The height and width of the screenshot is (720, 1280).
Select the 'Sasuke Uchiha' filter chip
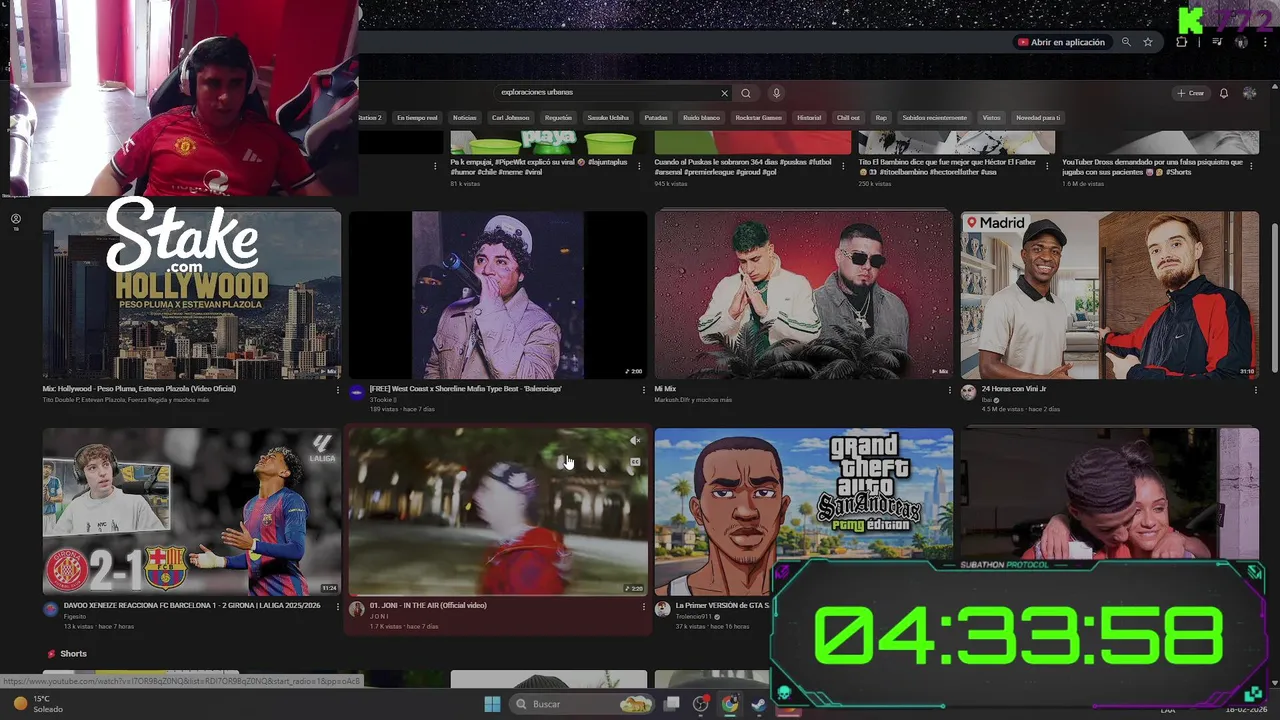click(x=608, y=117)
